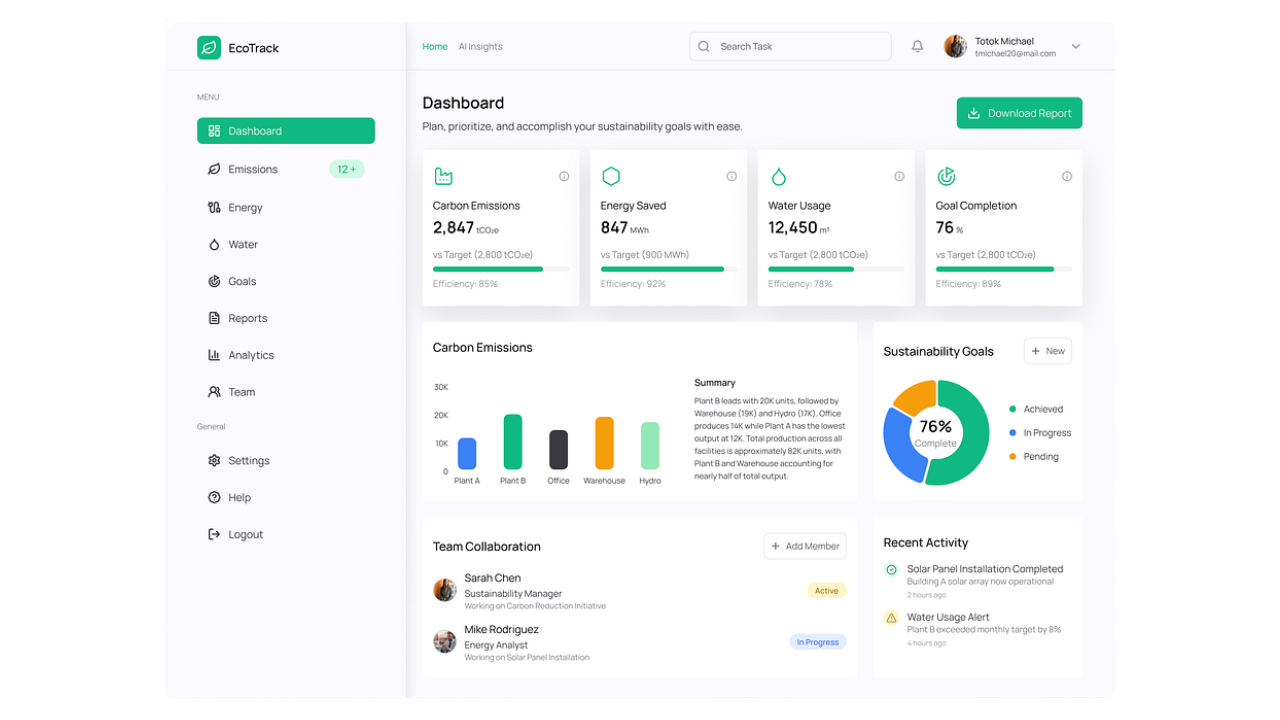The height and width of the screenshot is (720, 1280).
Task: Click the hexagon icon on the Energy Saved card
Action: (x=611, y=176)
